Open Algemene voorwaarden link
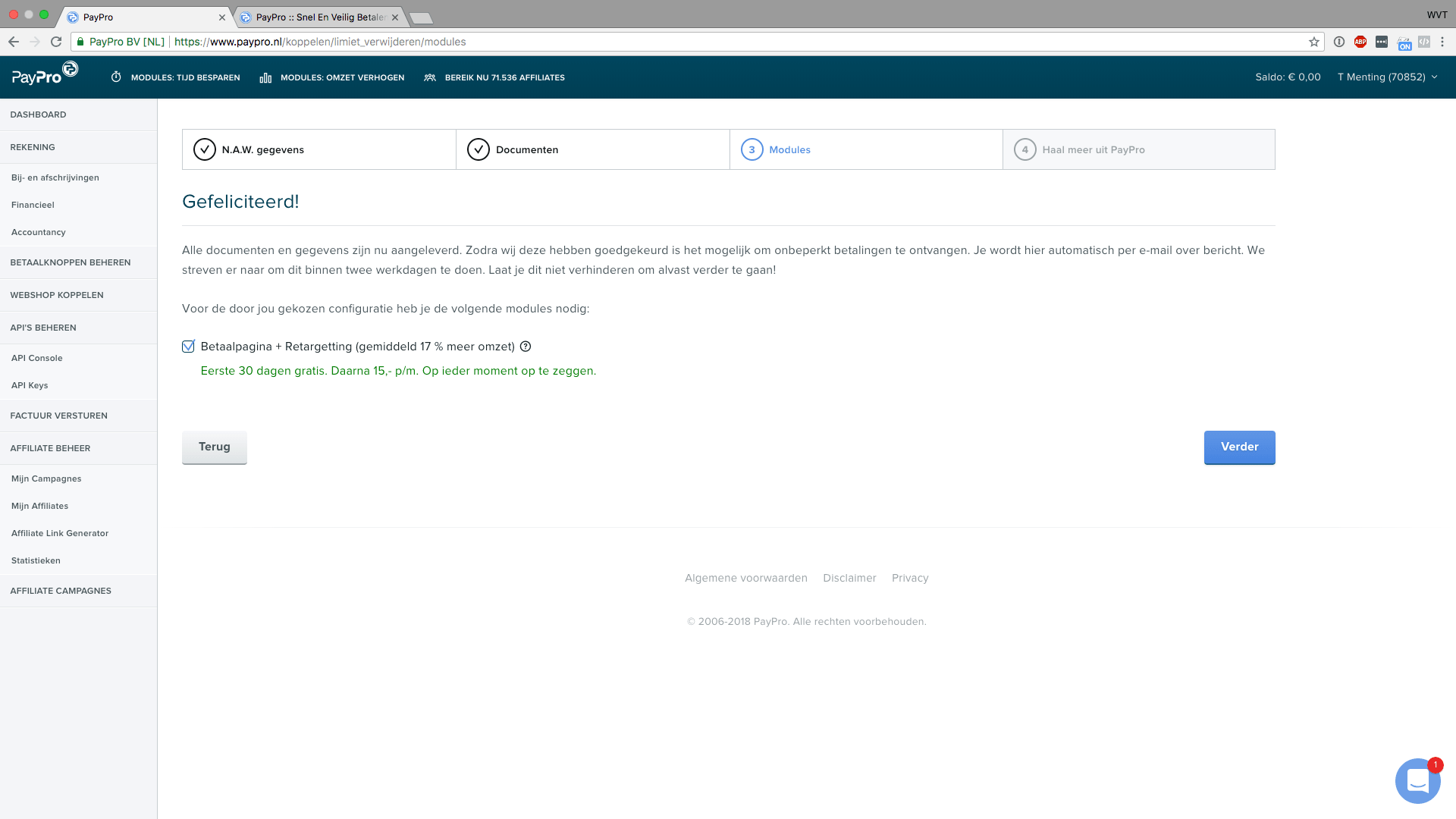This screenshot has width=1456, height=819. 746,578
